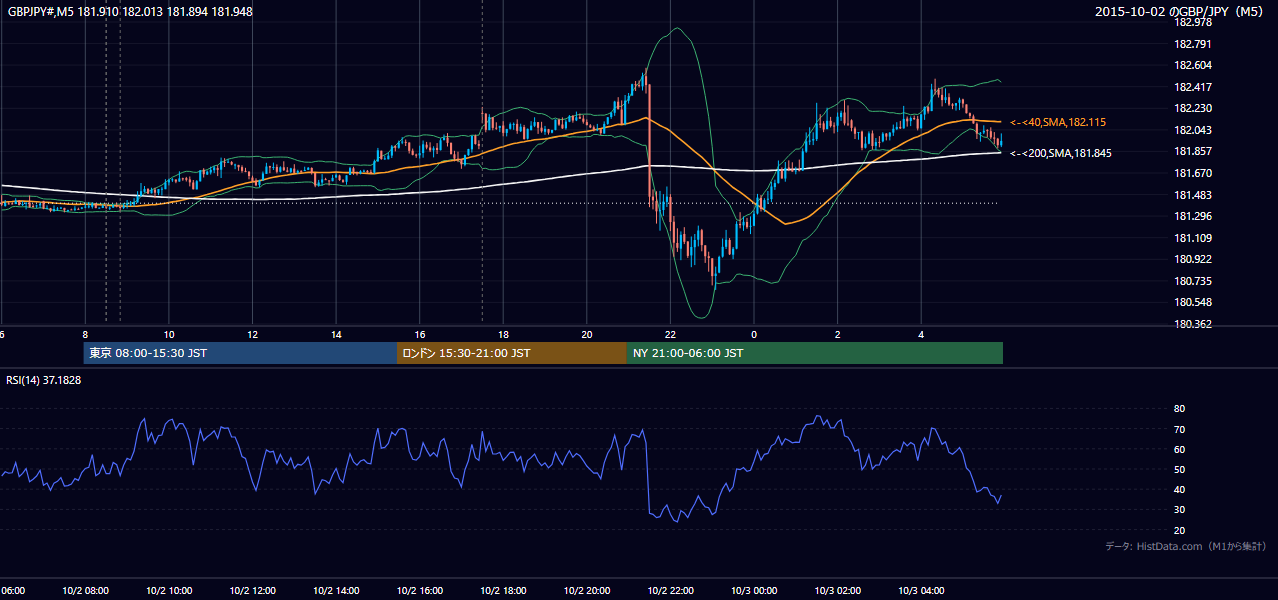
Task: Click the 10/3 00:00 time label
Action: (x=754, y=591)
